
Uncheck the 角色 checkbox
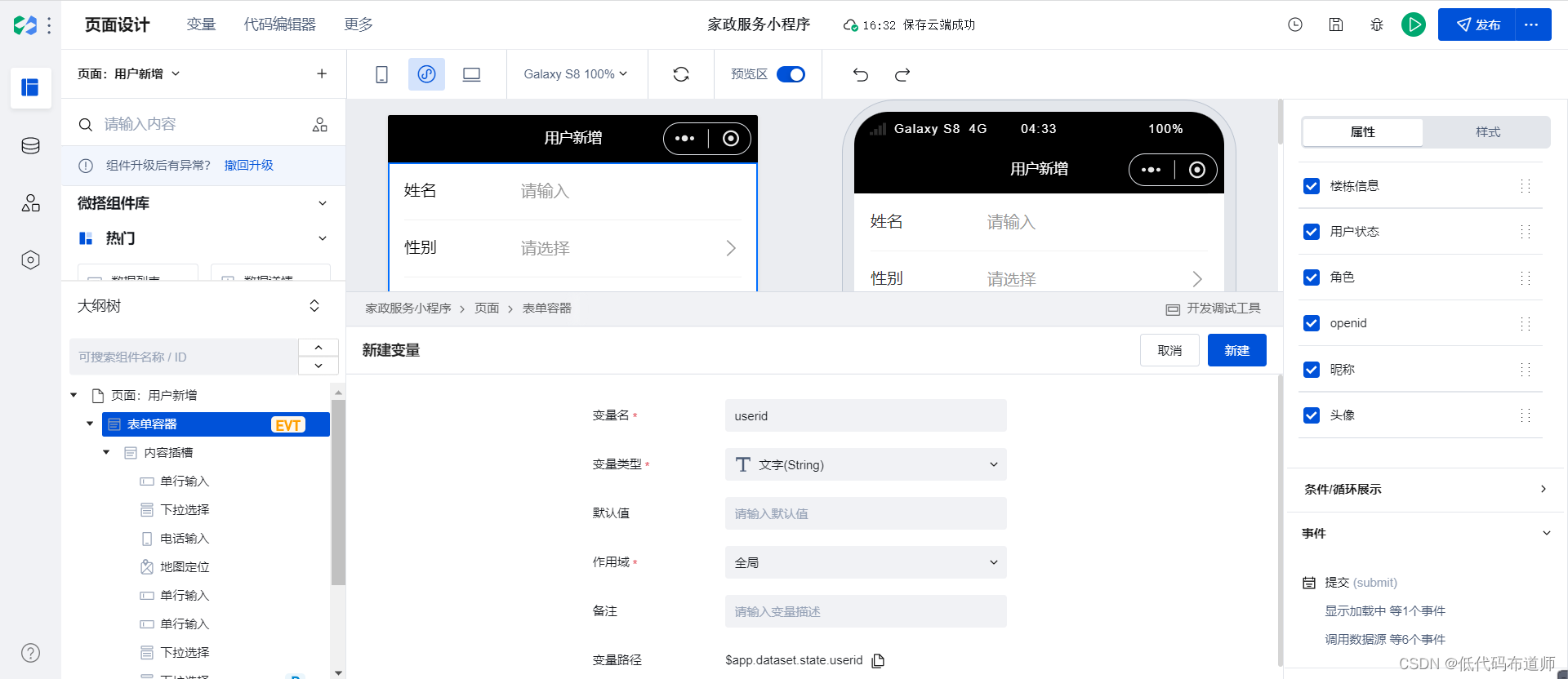pos(1312,277)
